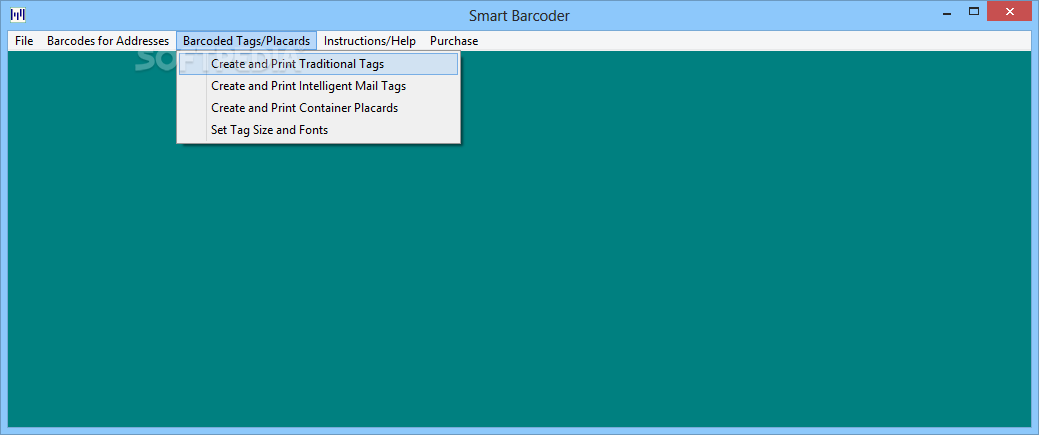Select Create and Print Intelligent Mail Tags
Screen dimensions: 1039x435
pos(318,86)
